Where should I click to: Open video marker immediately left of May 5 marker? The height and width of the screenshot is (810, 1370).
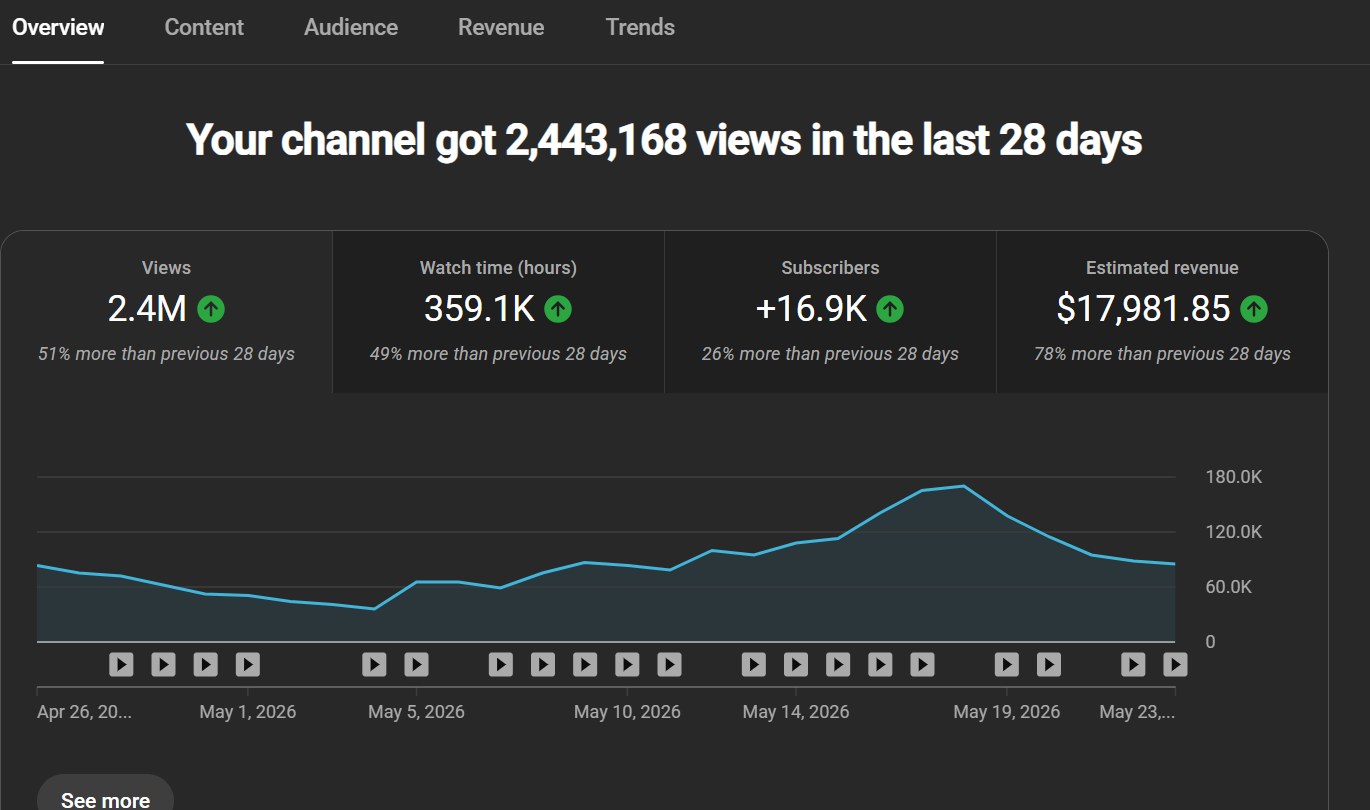374,664
